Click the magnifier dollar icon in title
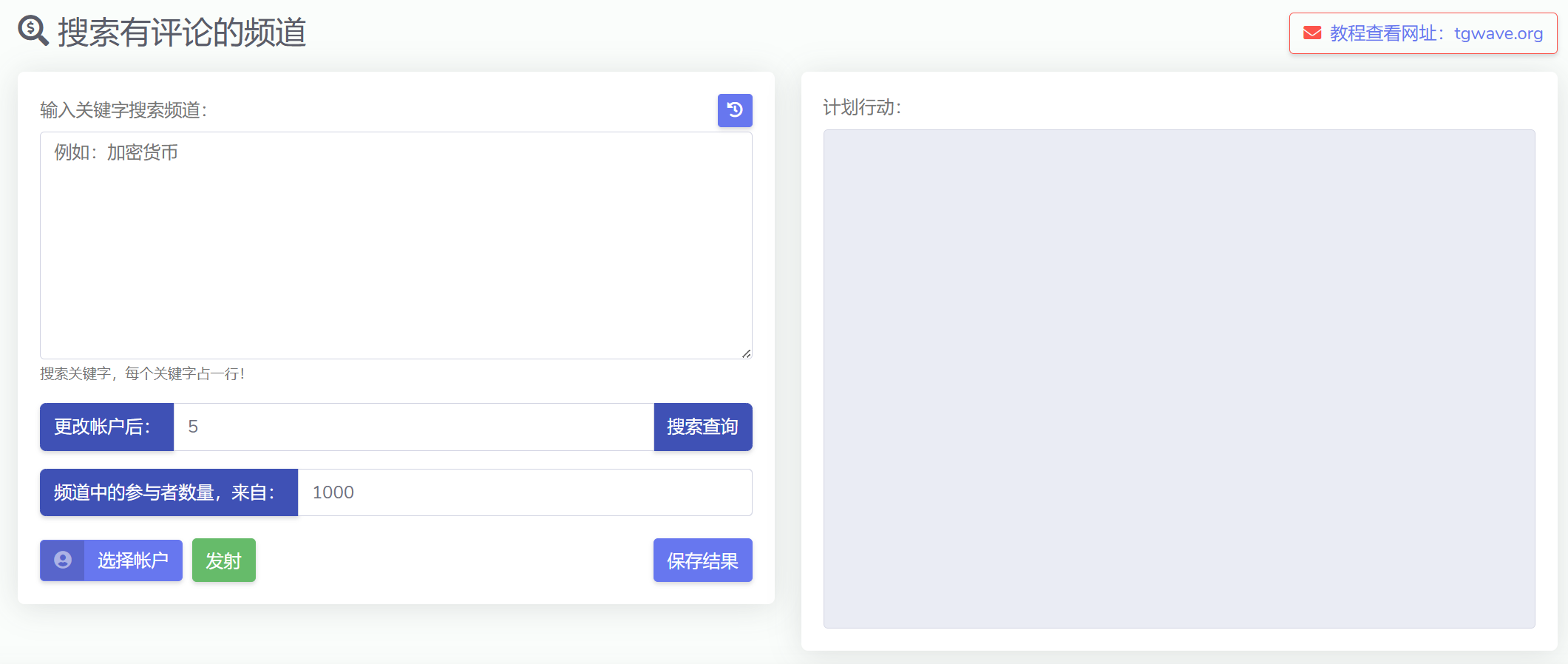The image size is (1568, 664). pos(33,31)
